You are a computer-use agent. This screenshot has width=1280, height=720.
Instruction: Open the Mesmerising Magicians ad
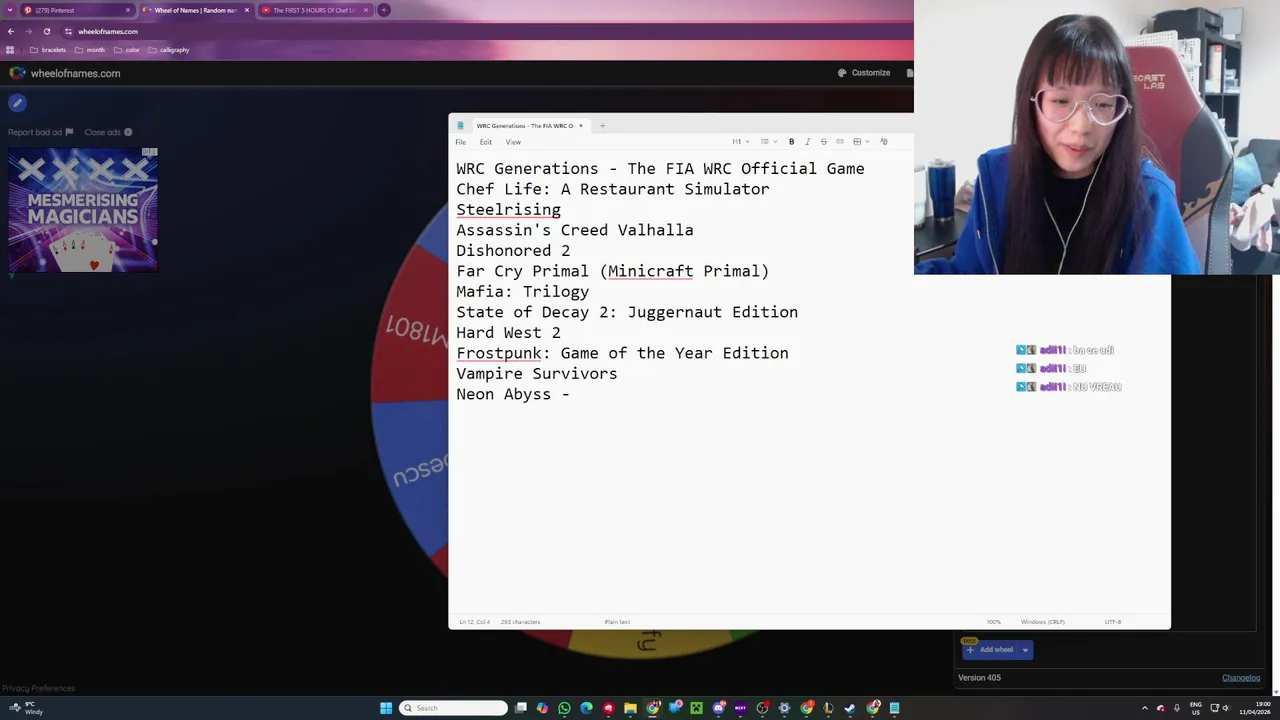(83, 210)
